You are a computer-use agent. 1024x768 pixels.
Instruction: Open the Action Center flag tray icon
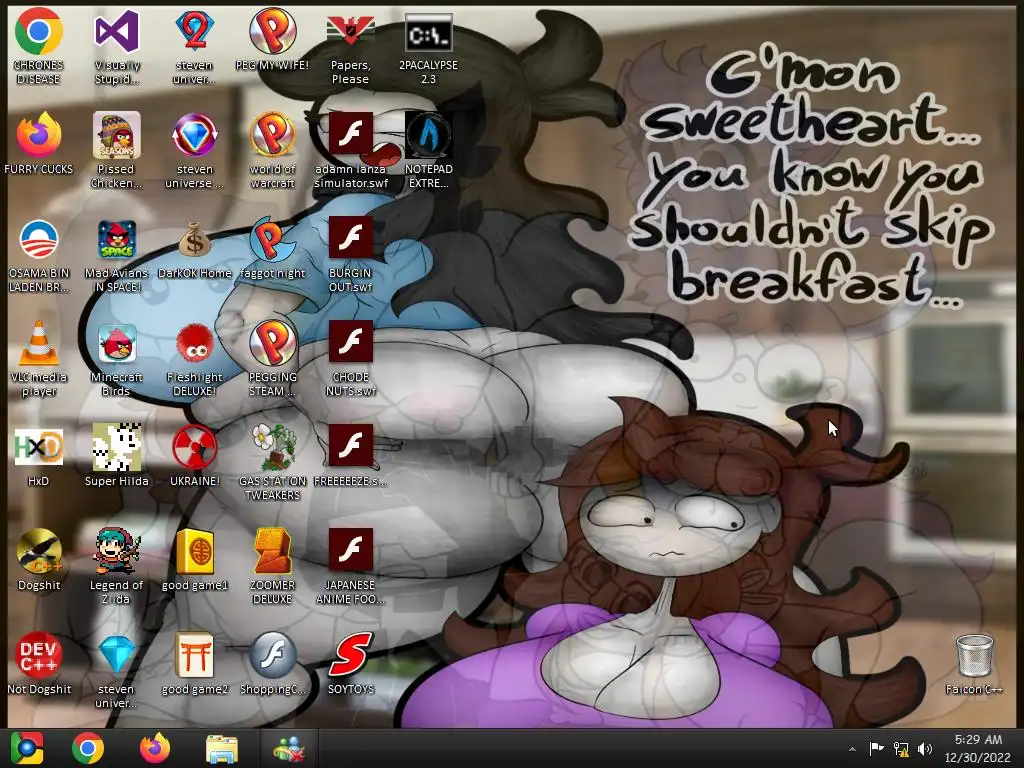(876, 749)
